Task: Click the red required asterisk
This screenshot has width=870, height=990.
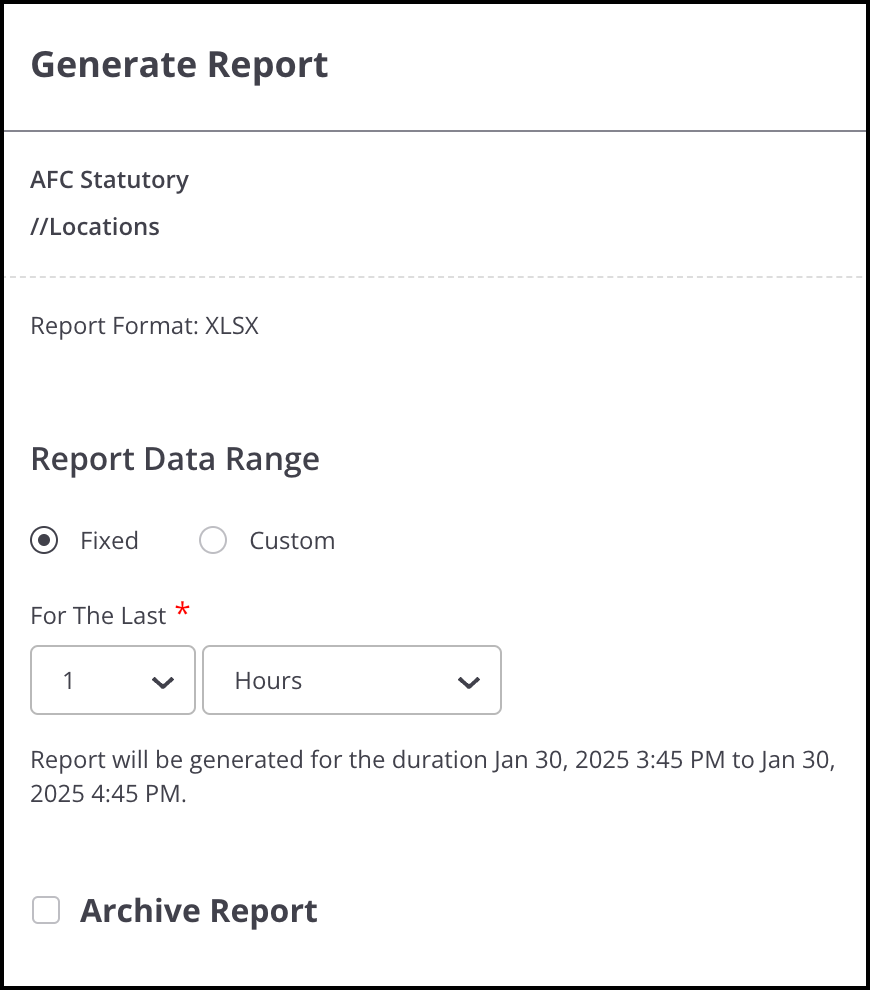Action: (x=182, y=611)
